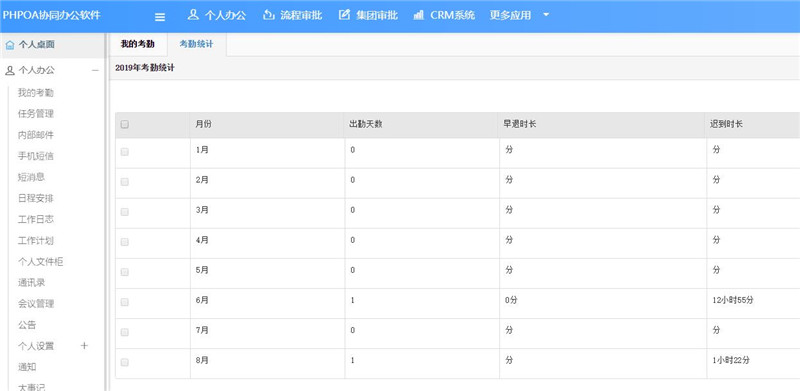Open 我的考勤 in the sidebar

click(x=36, y=93)
